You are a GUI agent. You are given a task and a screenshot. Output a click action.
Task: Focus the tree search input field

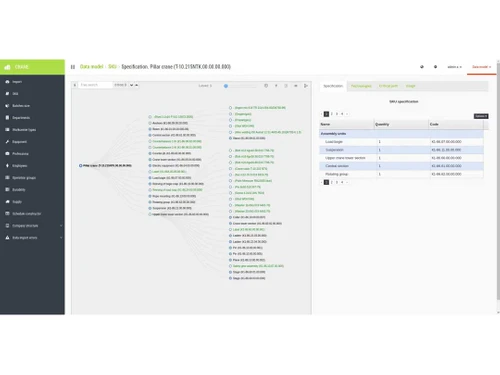point(96,85)
